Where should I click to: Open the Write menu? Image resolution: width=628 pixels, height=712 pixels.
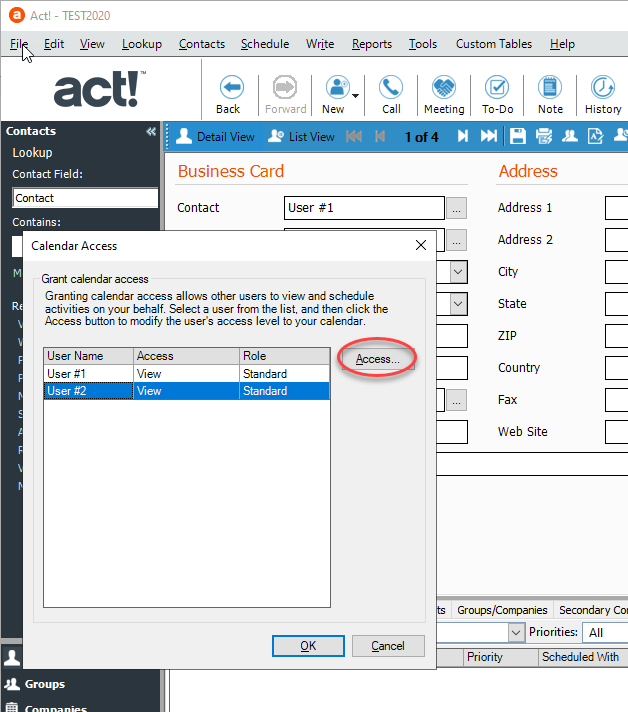pyautogui.click(x=320, y=44)
